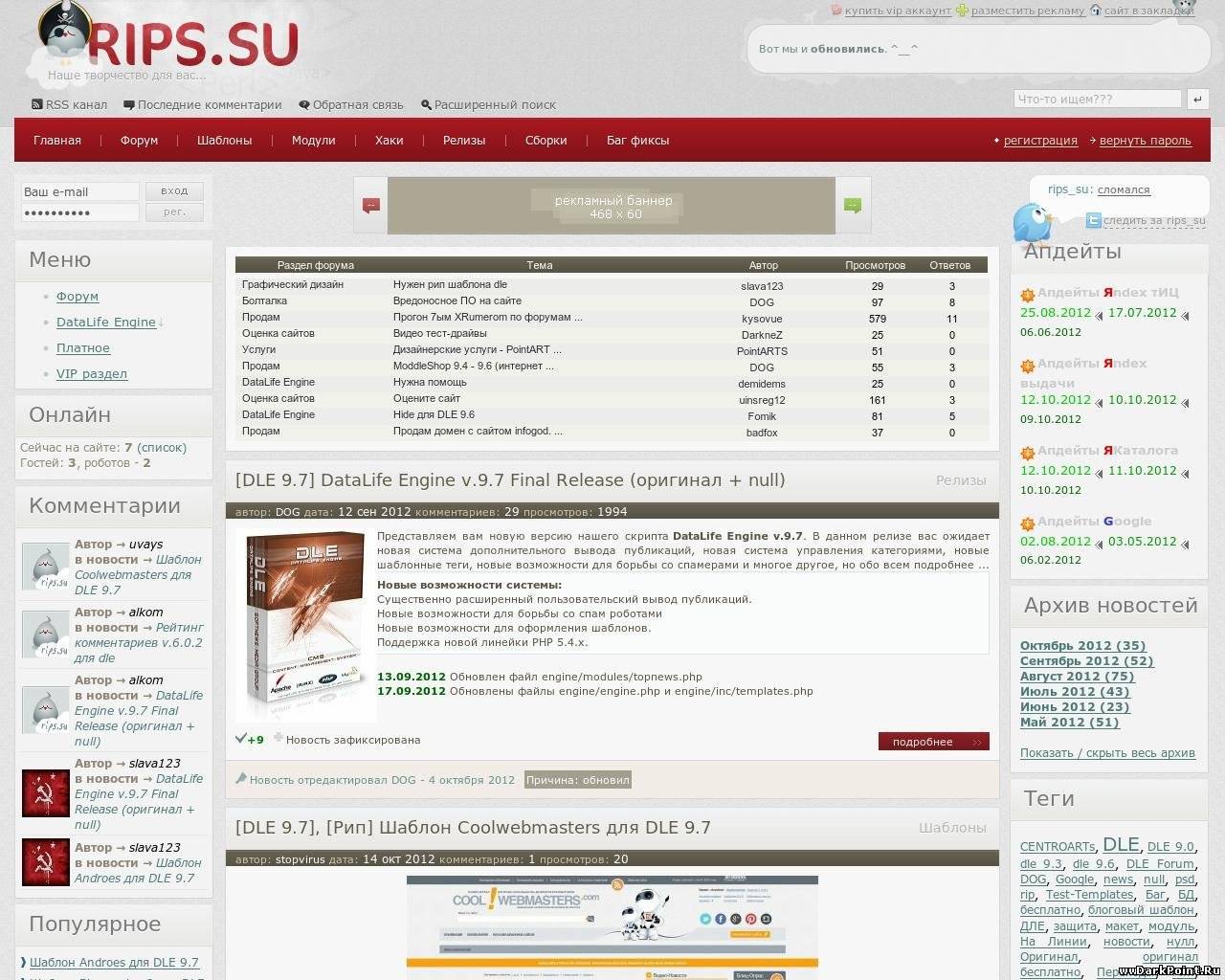Open Google update date 02.08.2012

[1056, 541]
